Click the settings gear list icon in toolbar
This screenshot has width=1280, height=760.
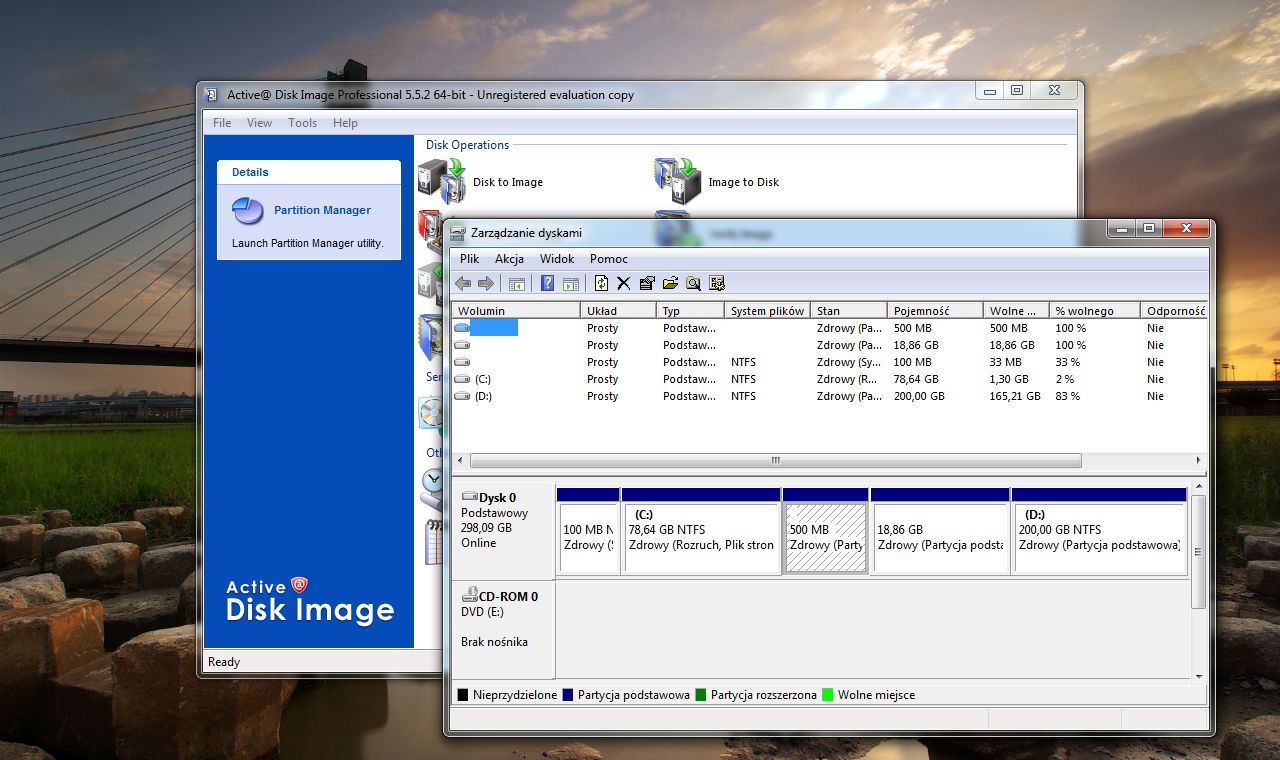click(717, 284)
